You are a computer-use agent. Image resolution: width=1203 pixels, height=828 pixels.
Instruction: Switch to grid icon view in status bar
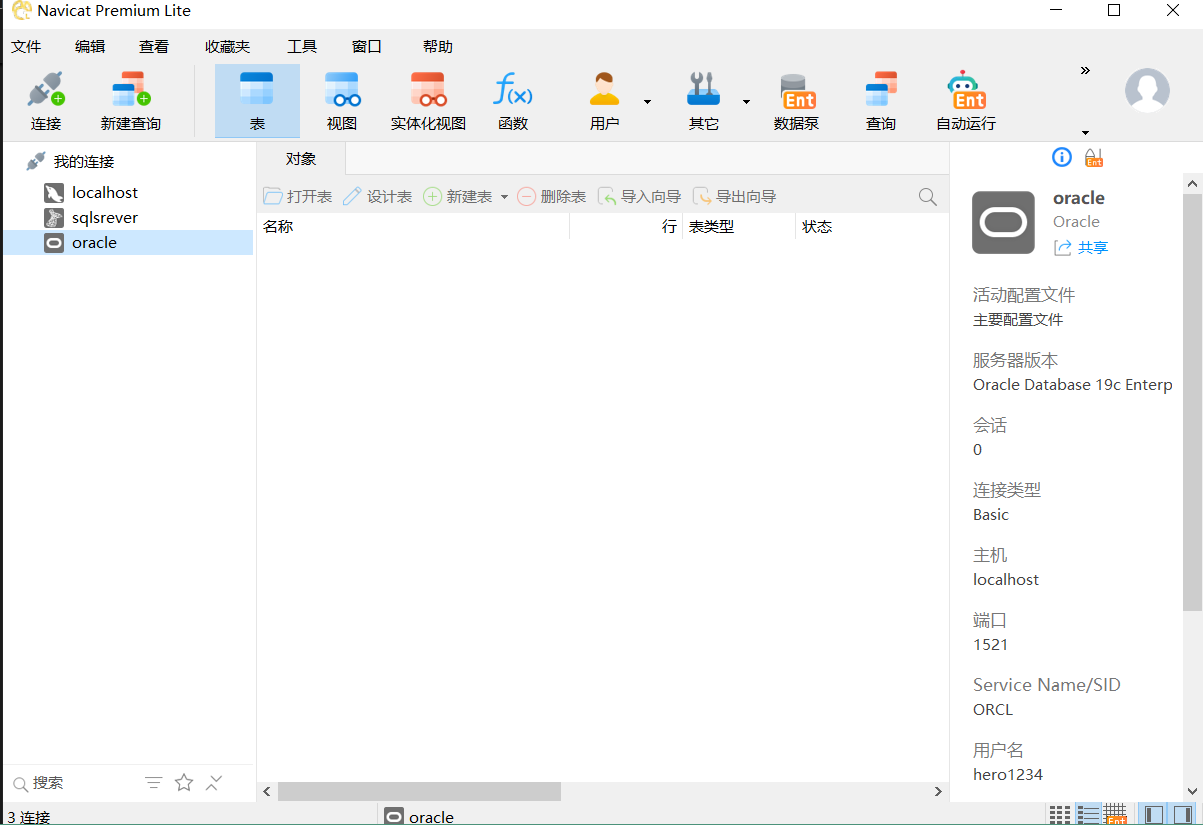click(1060, 815)
